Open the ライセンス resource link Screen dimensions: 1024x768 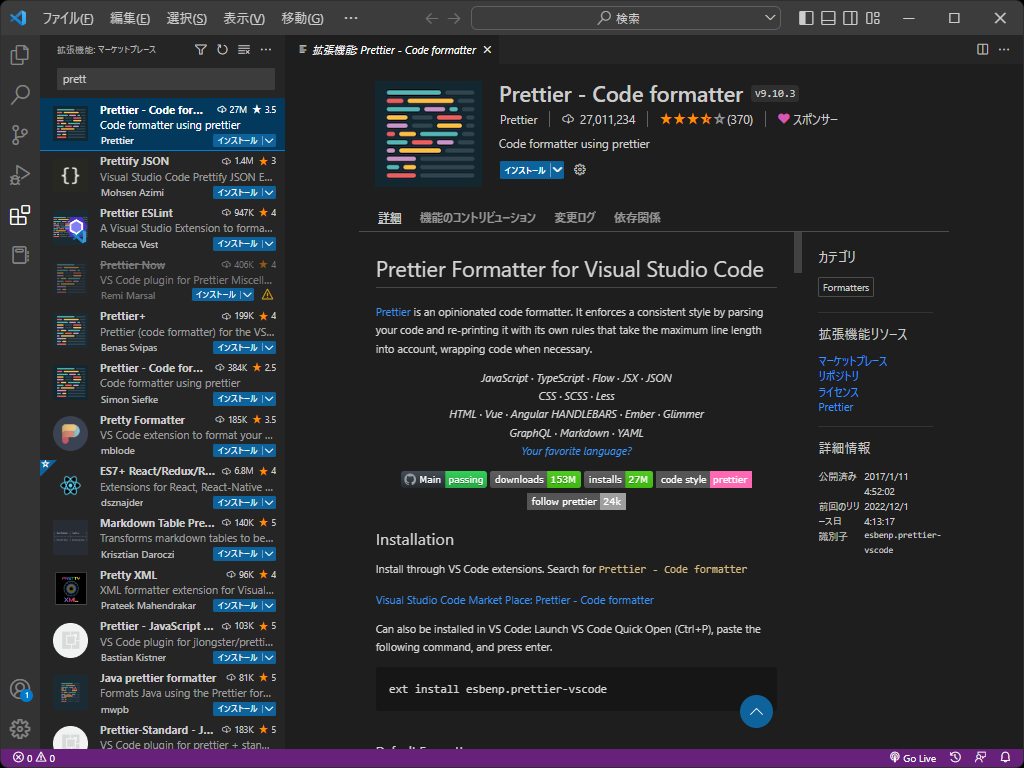[839, 392]
